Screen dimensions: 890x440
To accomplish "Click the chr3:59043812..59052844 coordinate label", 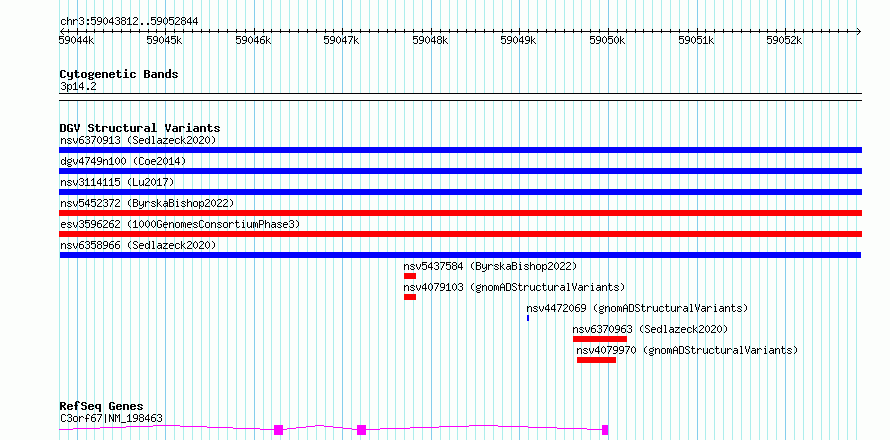I will (x=129, y=22).
